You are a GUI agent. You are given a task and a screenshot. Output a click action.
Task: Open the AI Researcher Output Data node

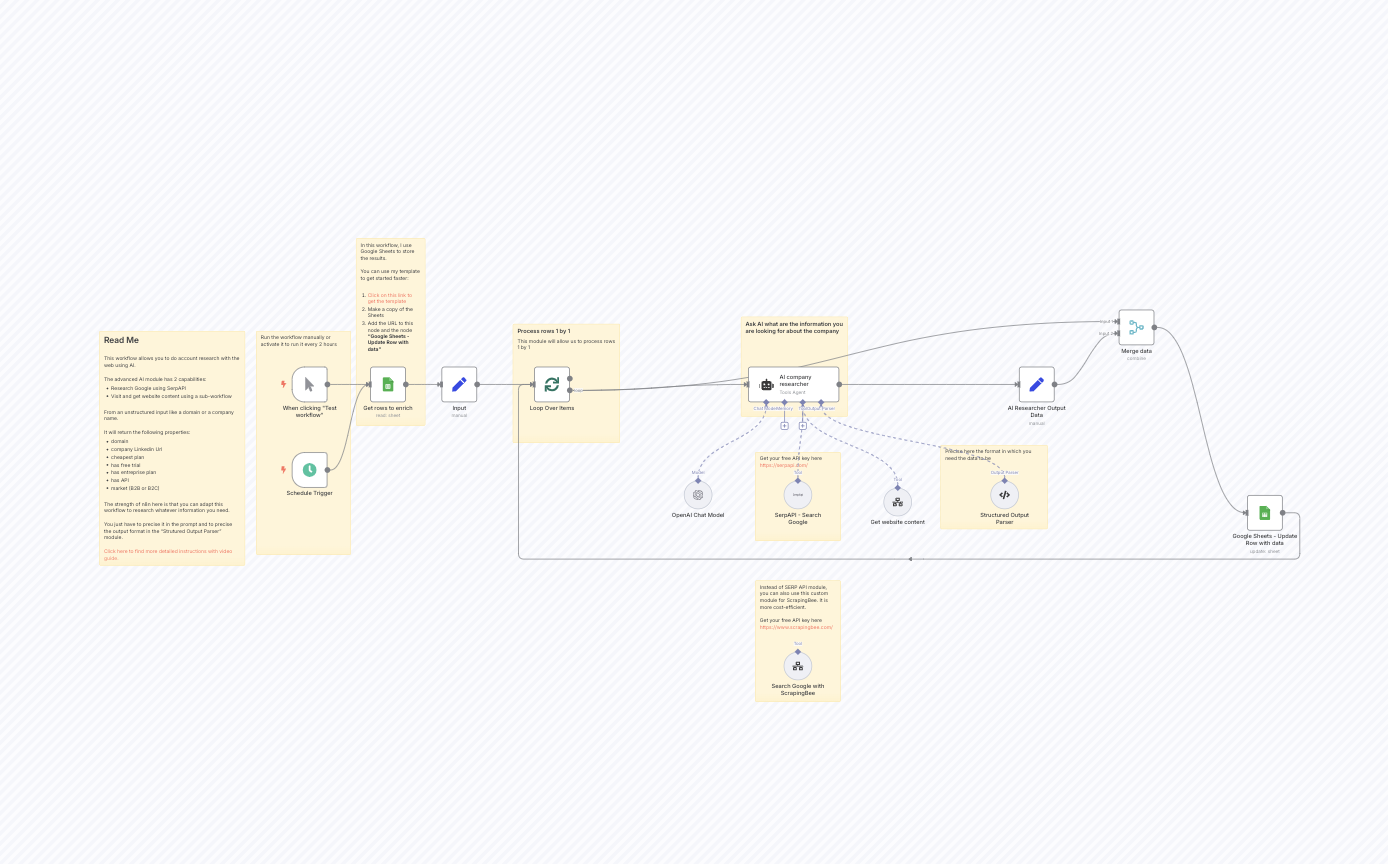pos(1036,384)
